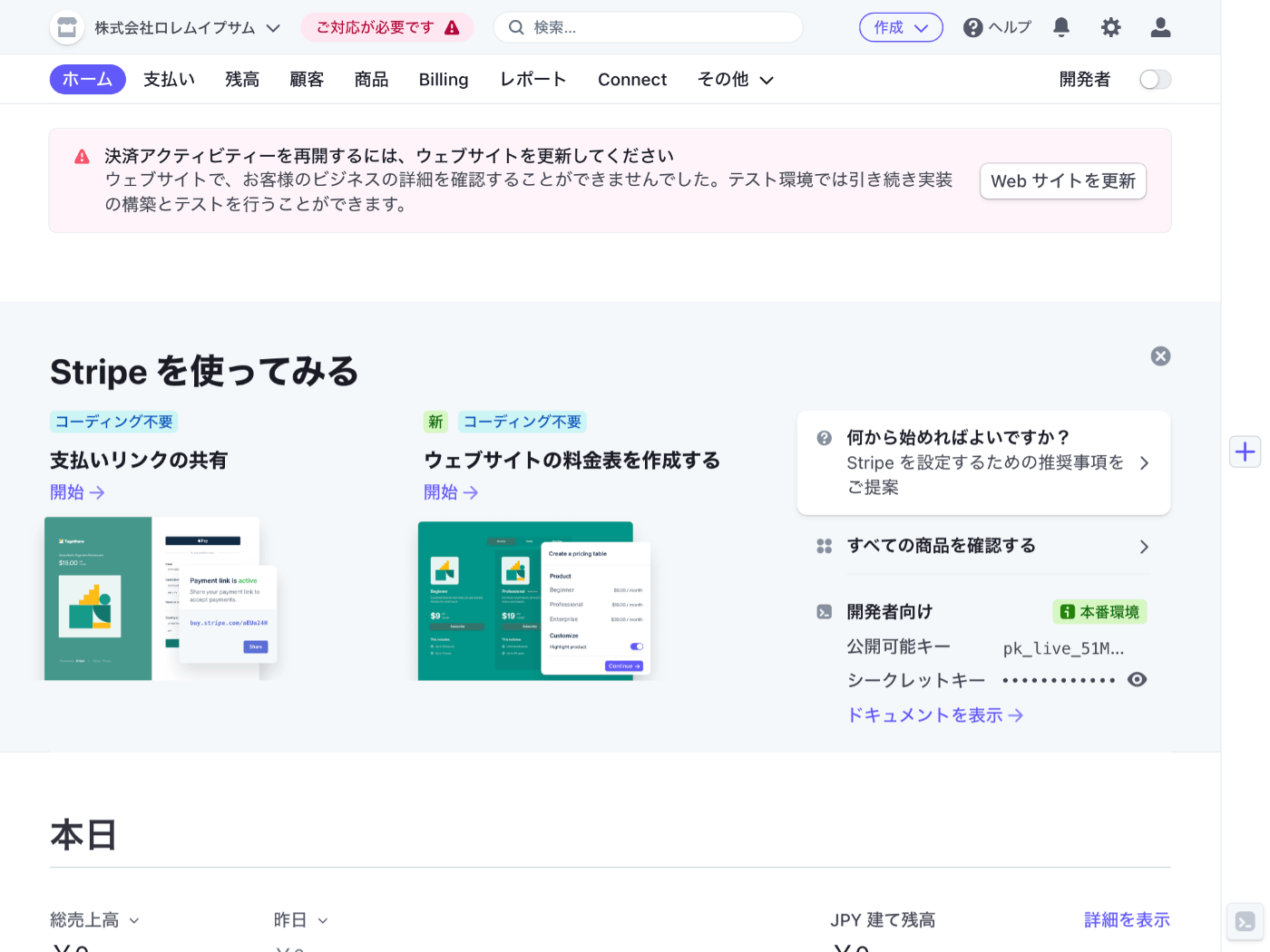
Task: Expand the その他 menu
Action: pyautogui.click(x=736, y=79)
